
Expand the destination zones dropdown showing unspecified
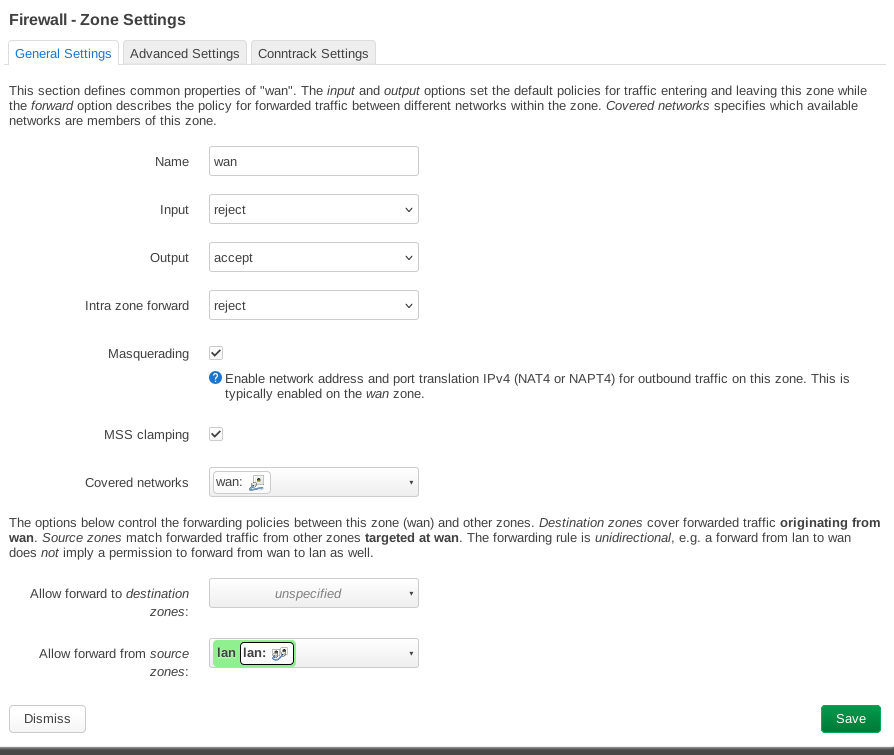(x=314, y=593)
